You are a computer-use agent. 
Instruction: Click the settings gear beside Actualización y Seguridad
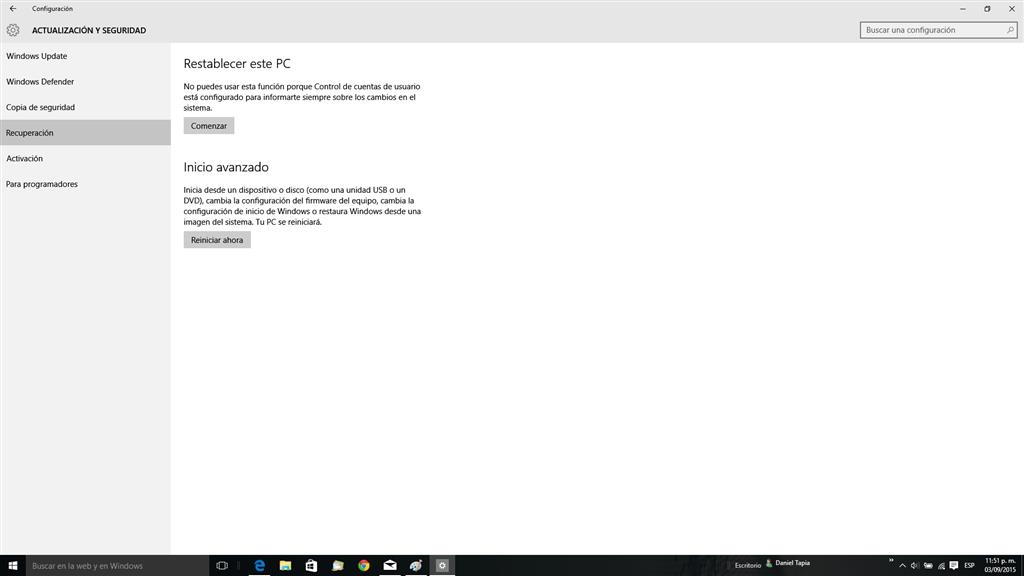click(x=13, y=30)
